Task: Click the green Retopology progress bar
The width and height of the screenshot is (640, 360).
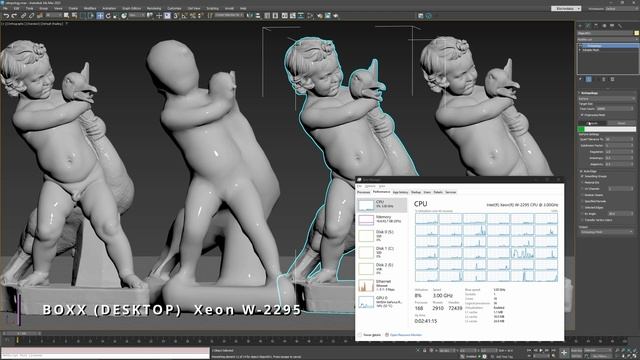Action: pos(607,129)
